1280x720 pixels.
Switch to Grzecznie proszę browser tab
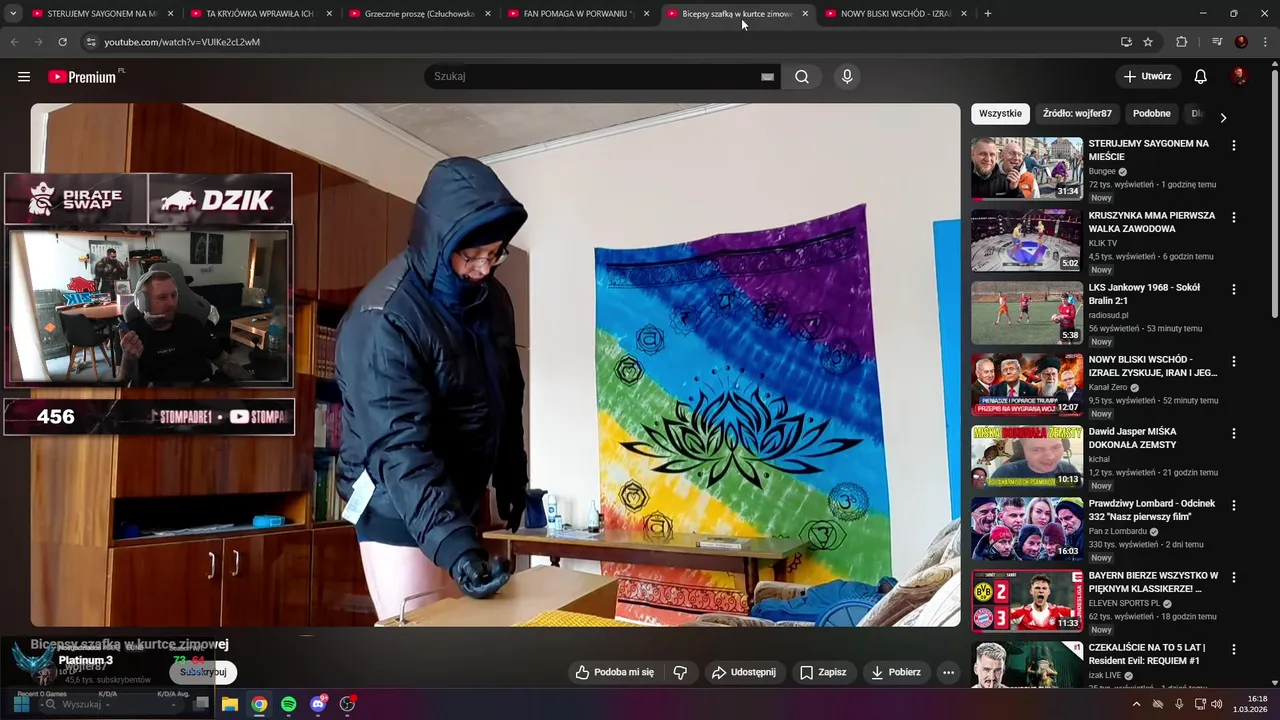[x=419, y=14]
